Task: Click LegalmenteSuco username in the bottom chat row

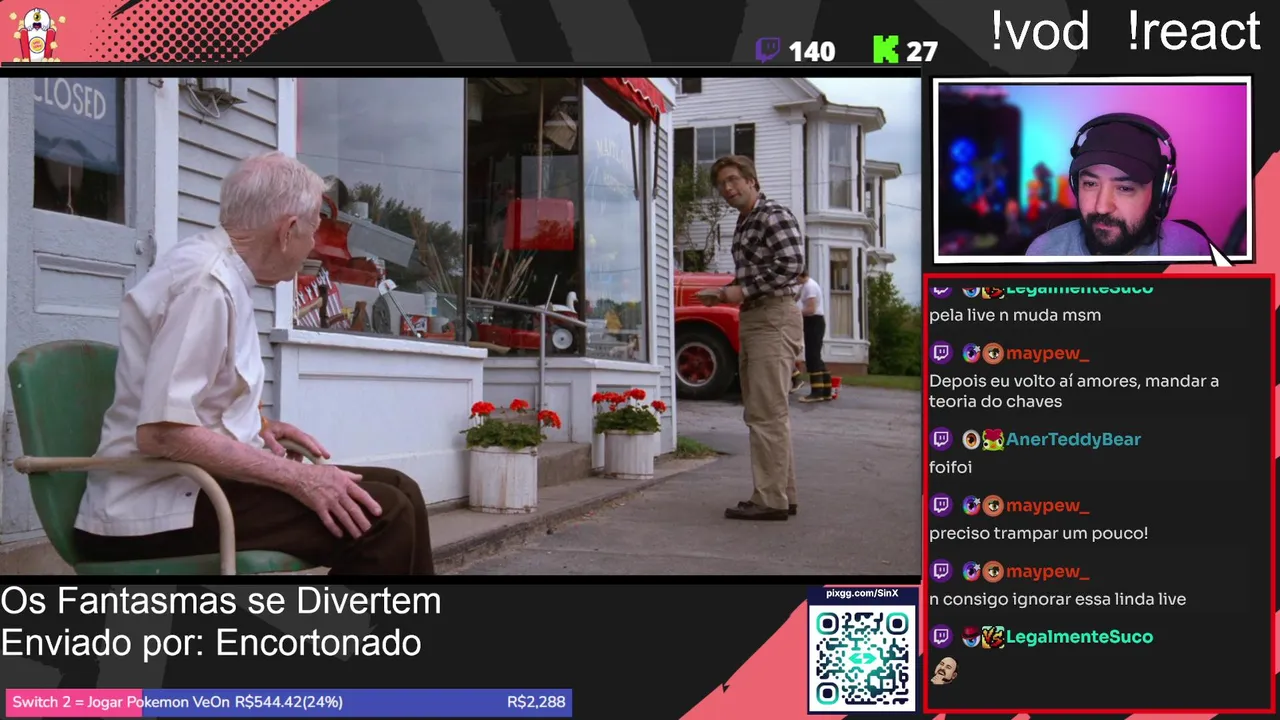Action: click(1079, 637)
